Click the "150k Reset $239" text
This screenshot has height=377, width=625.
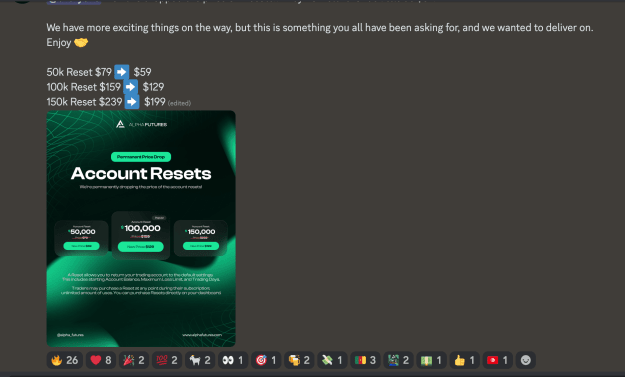point(85,102)
